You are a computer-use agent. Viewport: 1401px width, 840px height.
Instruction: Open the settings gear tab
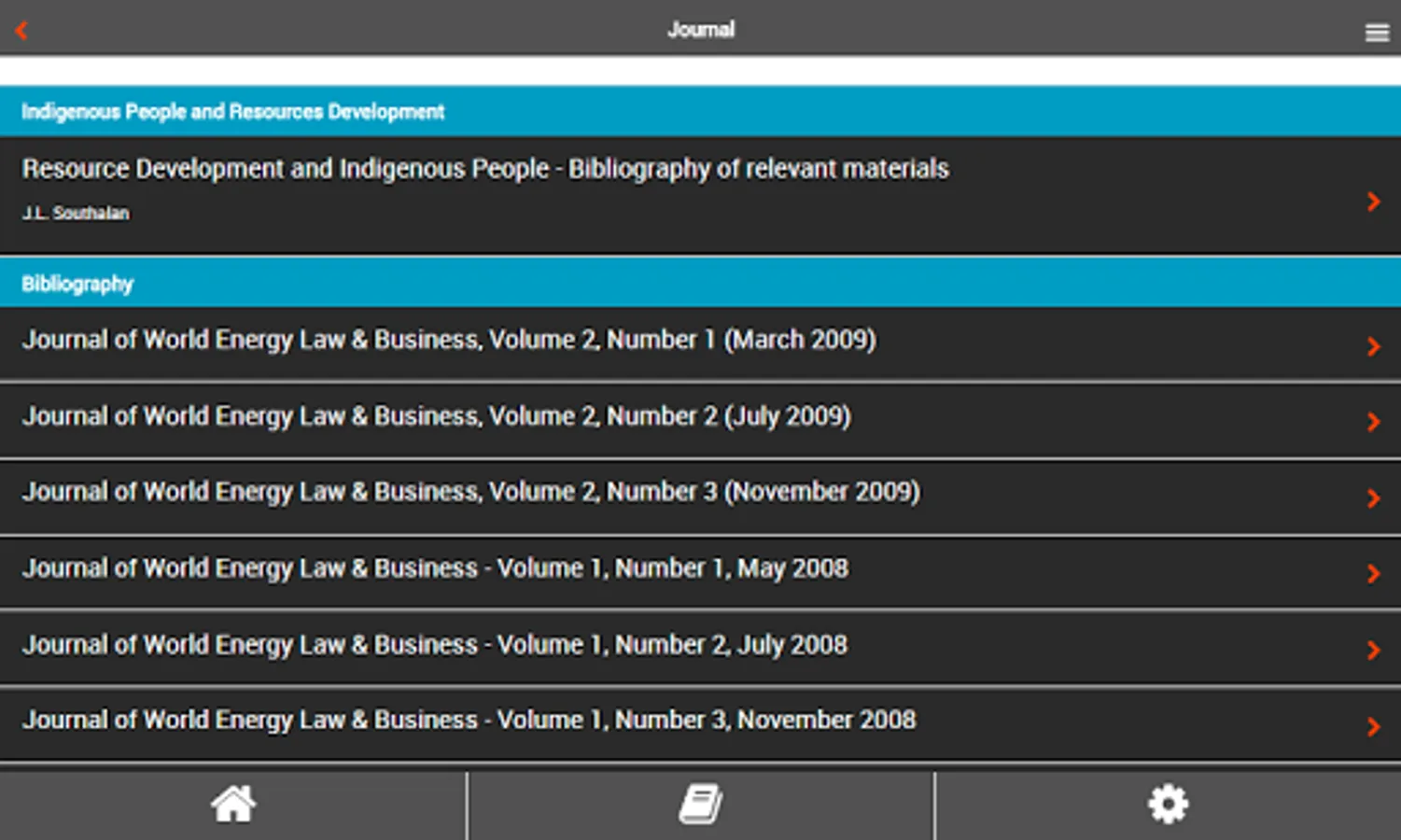[1168, 805]
